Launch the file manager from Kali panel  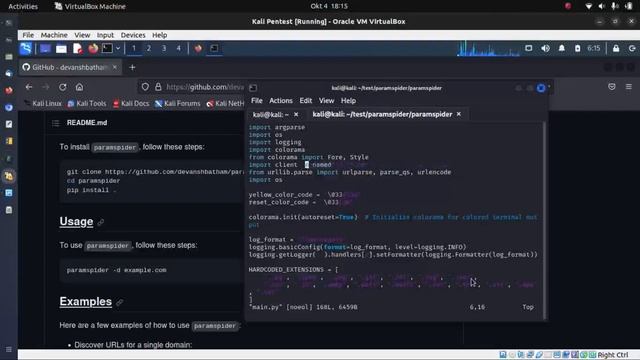click(x=61, y=49)
